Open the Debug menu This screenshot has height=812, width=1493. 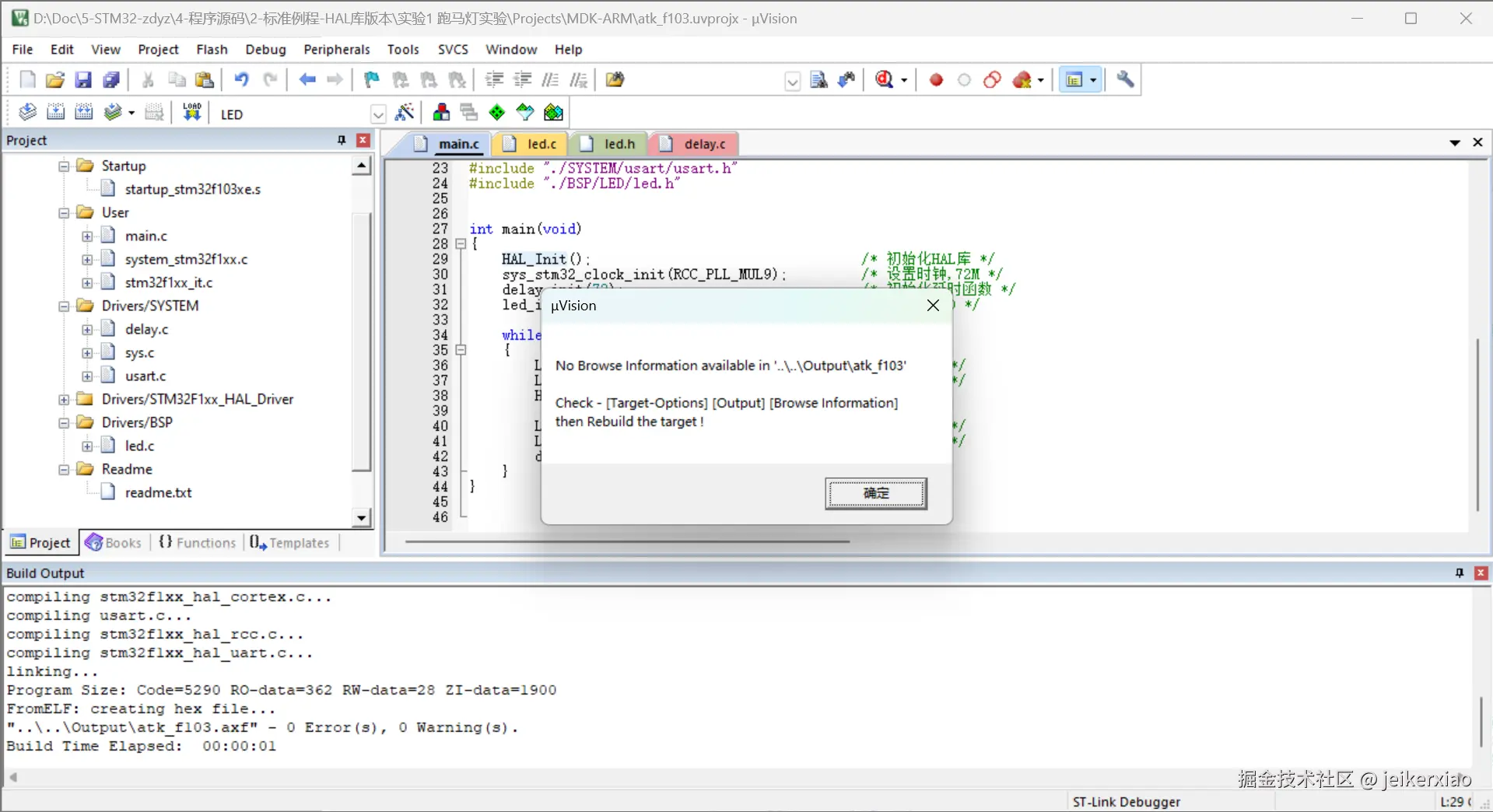[x=265, y=49]
